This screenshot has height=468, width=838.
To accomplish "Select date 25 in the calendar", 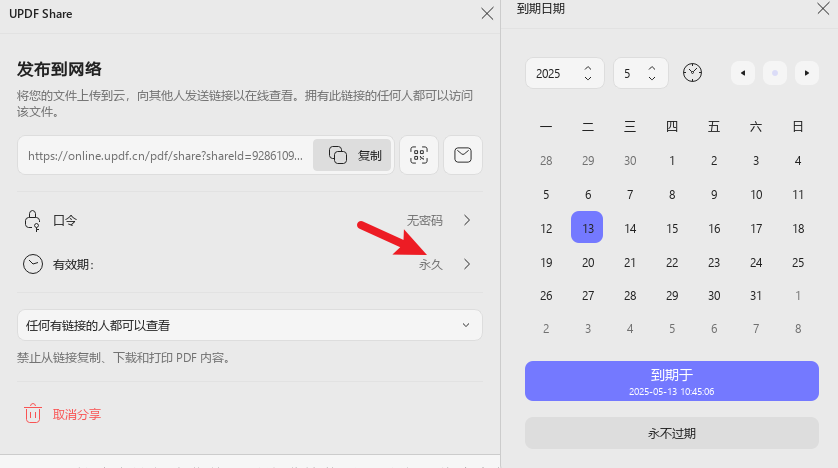I will (x=798, y=262).
